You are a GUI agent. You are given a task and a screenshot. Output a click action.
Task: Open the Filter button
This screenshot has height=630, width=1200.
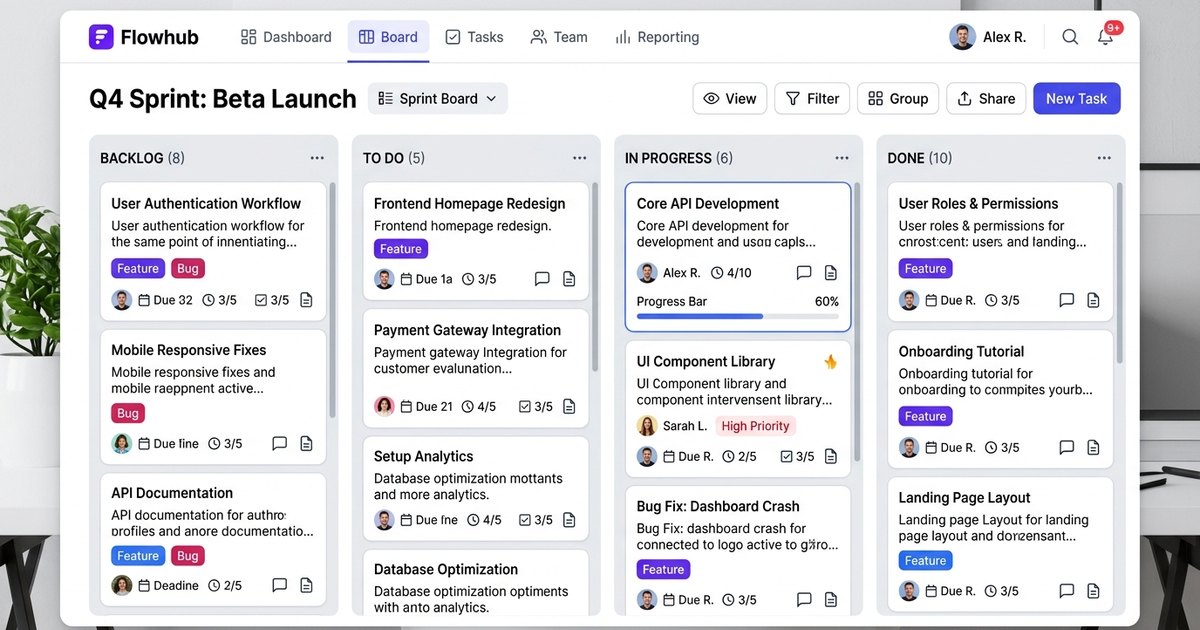(812, 99)
